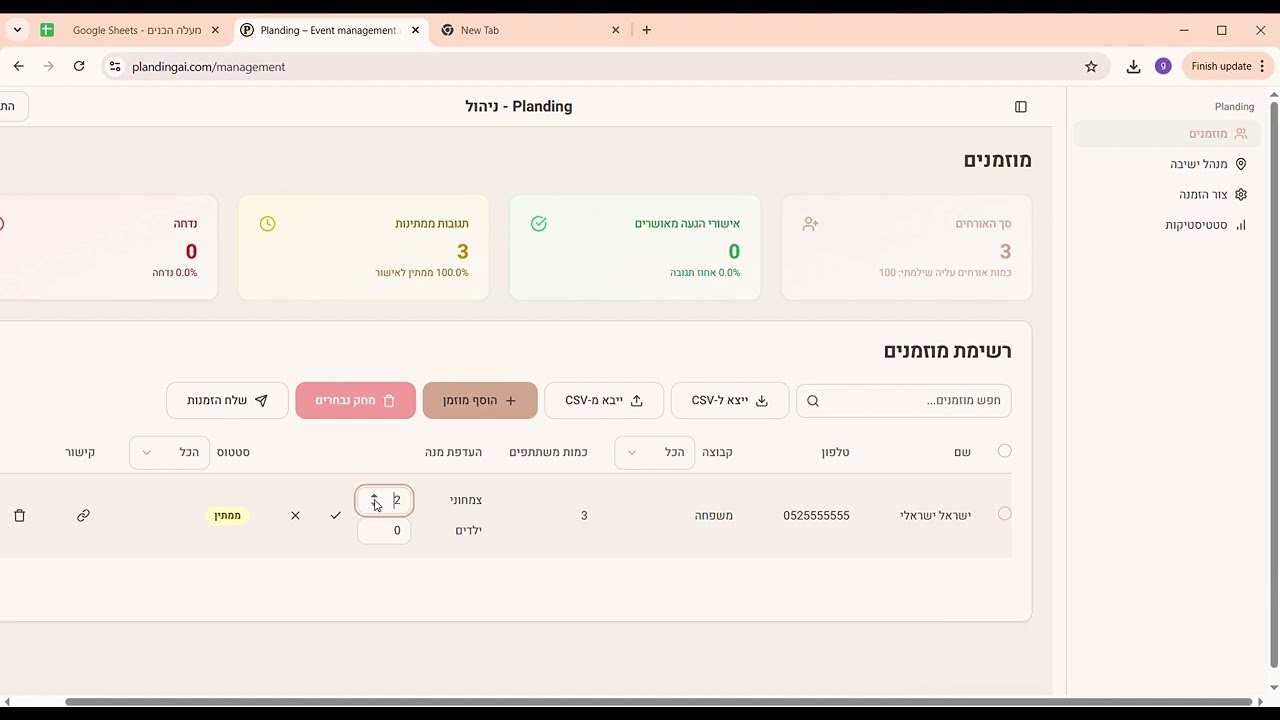The width and height of the screenshot is (1280, 720).
Task: Click the שם column header
Action: 962,453
